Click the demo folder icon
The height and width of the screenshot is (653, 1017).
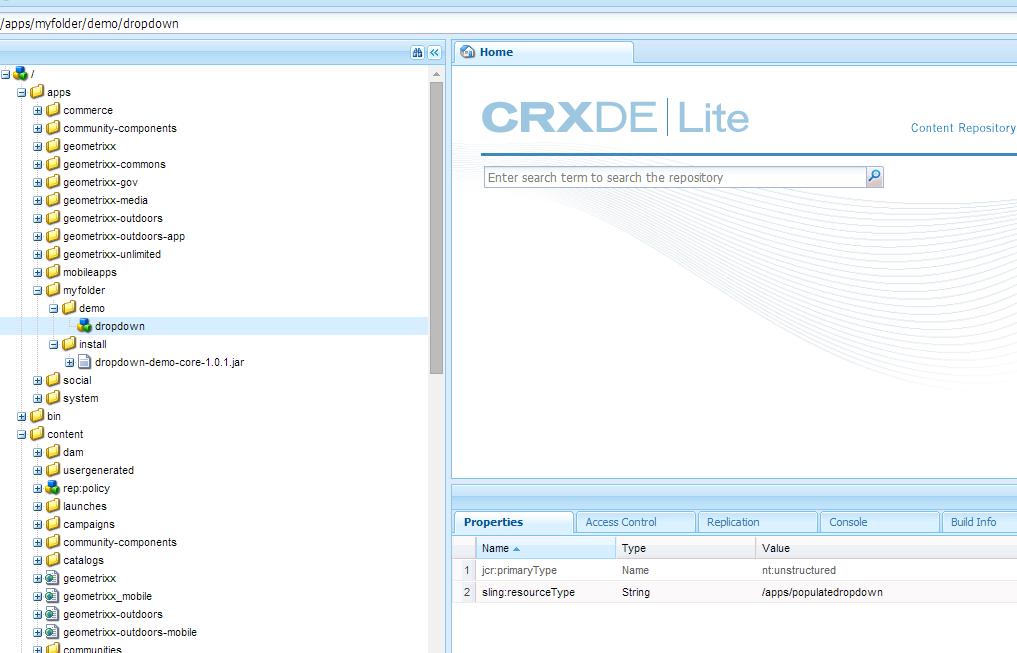coord(69,308)
